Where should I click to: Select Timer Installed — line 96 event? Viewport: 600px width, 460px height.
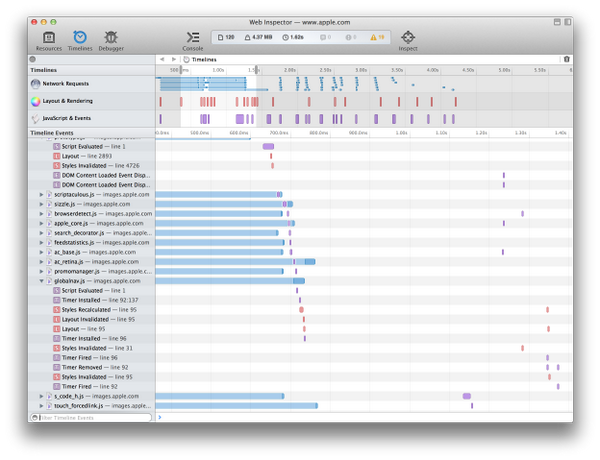(92, 338)
